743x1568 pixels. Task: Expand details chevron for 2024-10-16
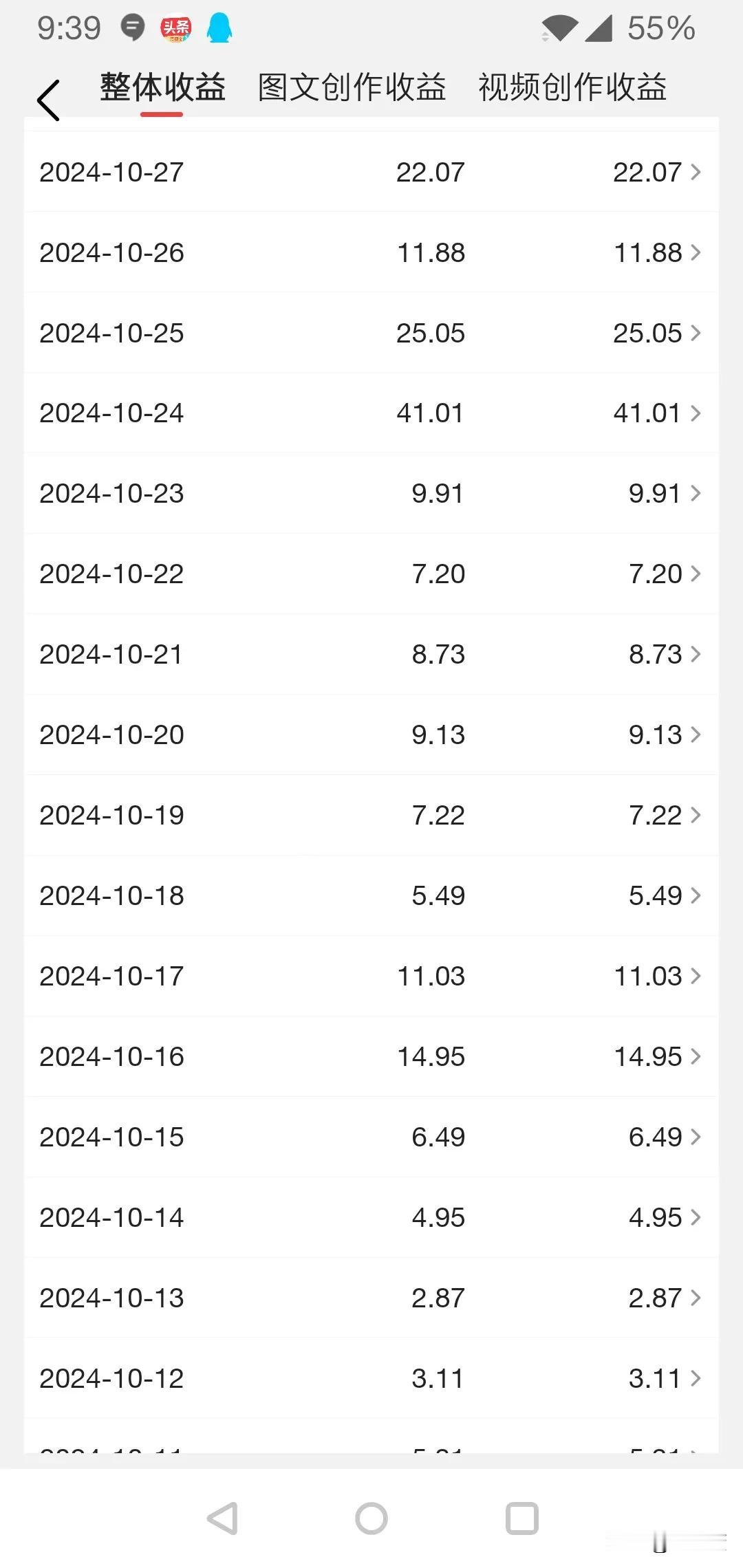click(x=696, y=1056)
